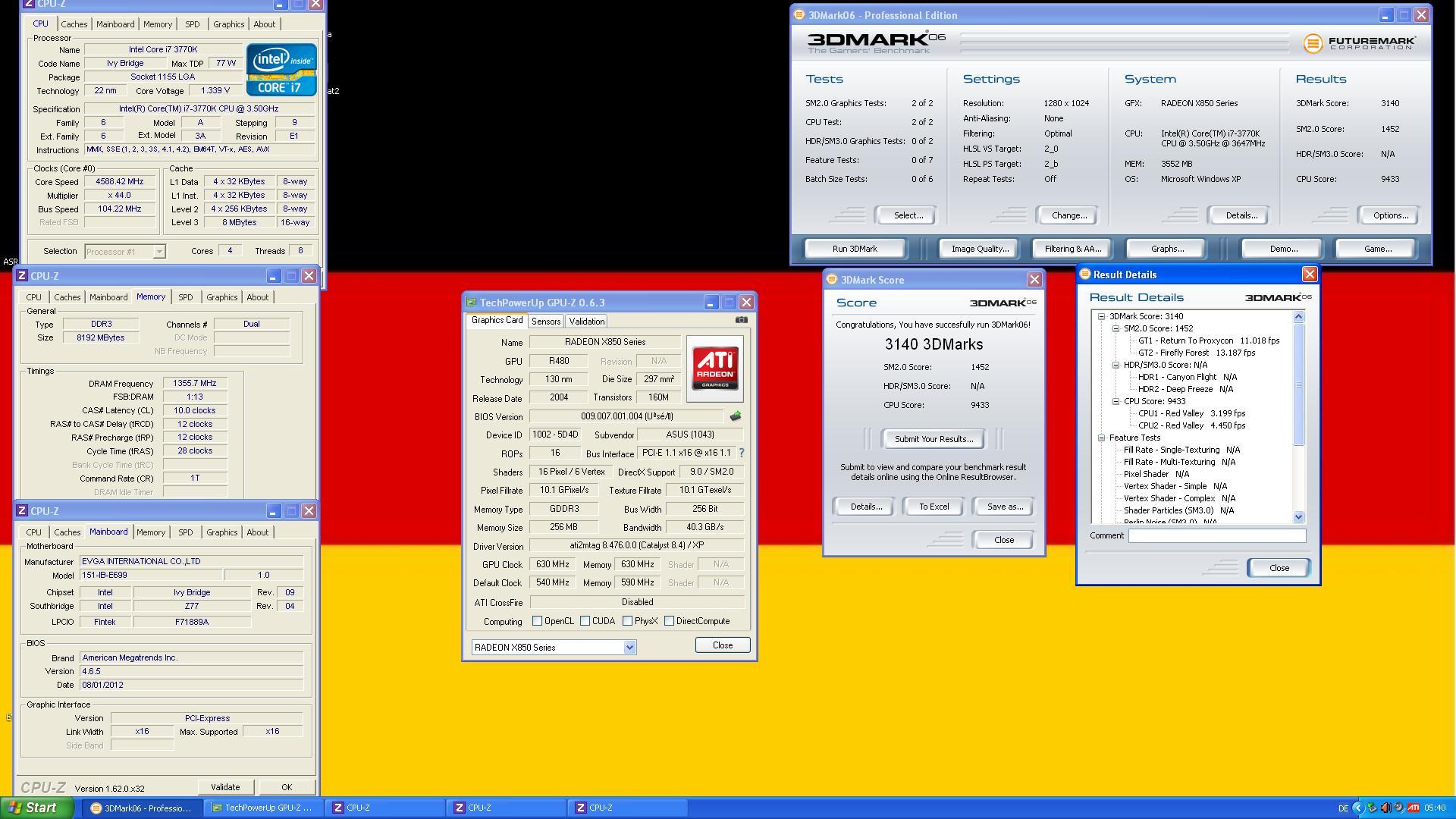Image resolution: width=1456 pixels, height=819 pixels.
Task: Open the Validation tab in GPU-Z
Action: pos(586,322)
